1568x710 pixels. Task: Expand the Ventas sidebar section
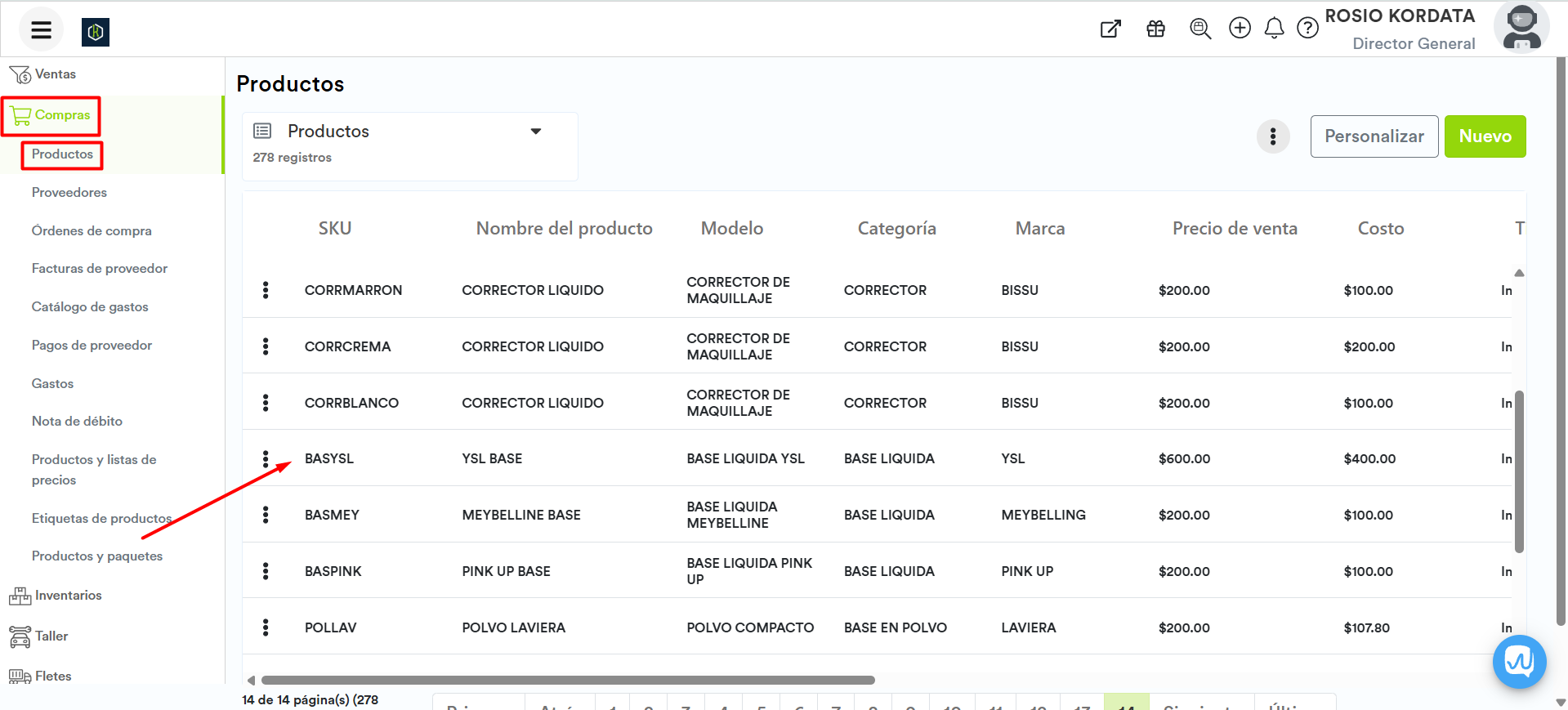(55, 74)
